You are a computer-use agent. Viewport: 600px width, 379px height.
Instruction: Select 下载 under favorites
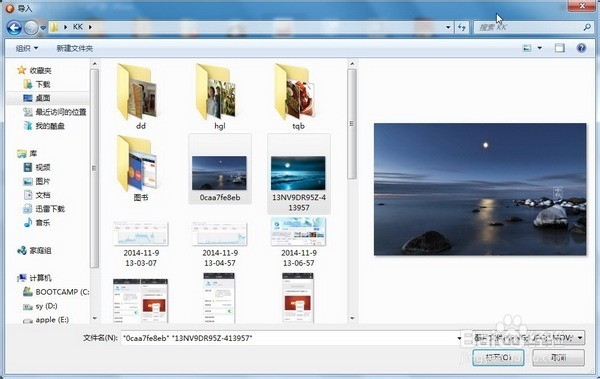point(37,84)
